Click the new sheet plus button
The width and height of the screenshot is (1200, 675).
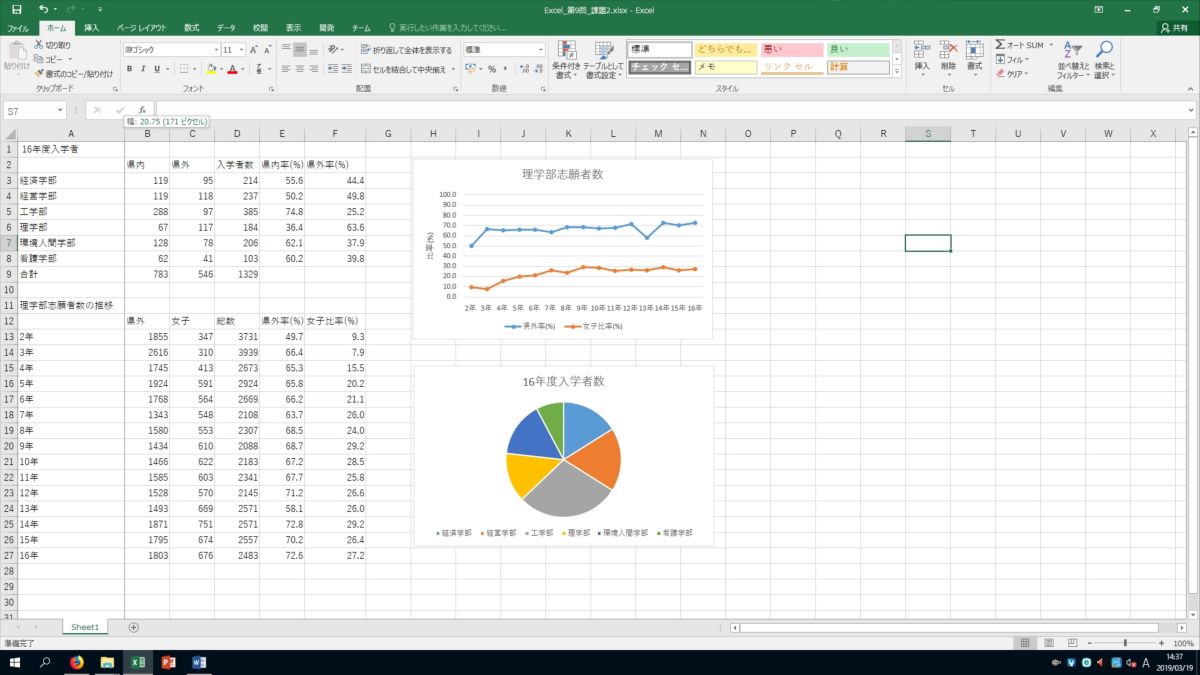(x=134, y=627)
